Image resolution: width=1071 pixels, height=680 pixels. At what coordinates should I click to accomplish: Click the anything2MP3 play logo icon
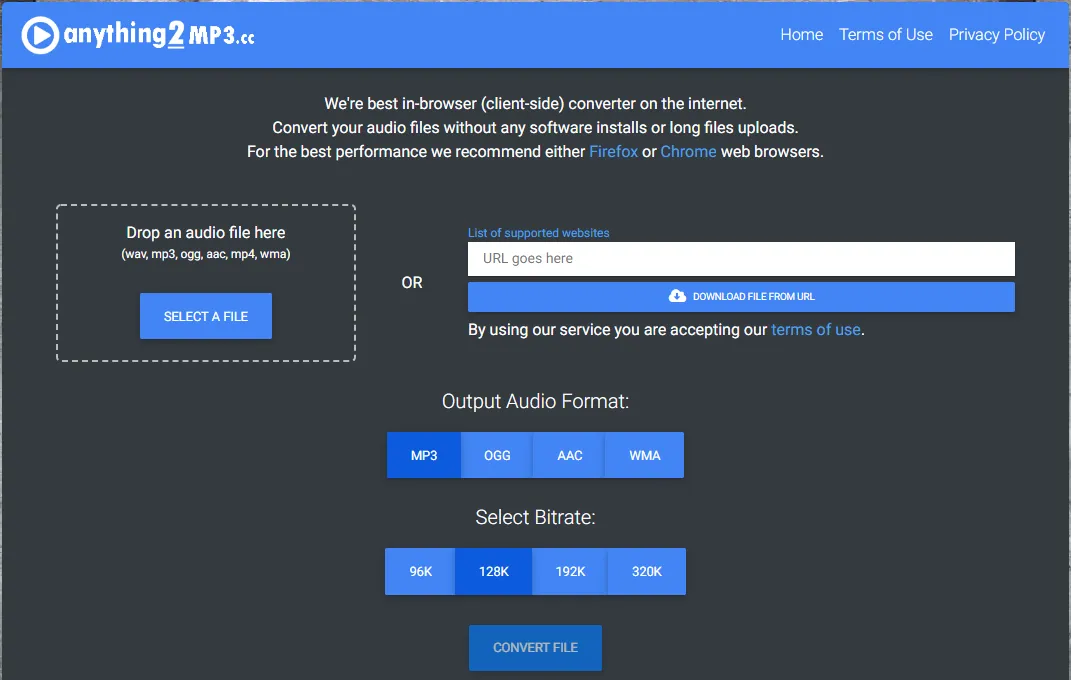click(x=40, y=35)
